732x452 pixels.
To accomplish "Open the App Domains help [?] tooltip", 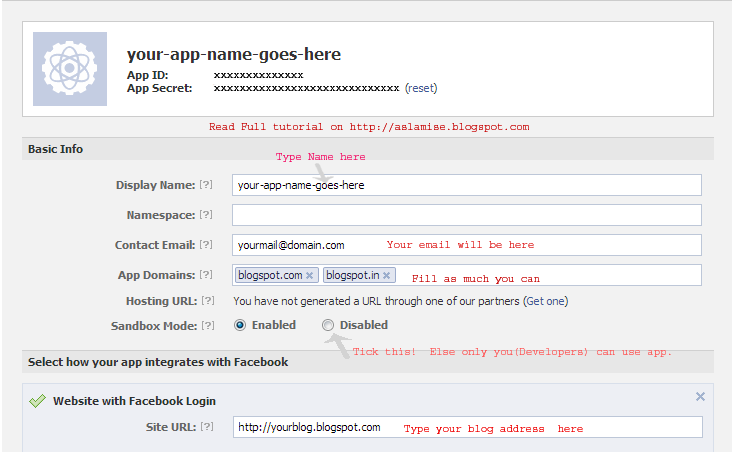I will [206, 275].
